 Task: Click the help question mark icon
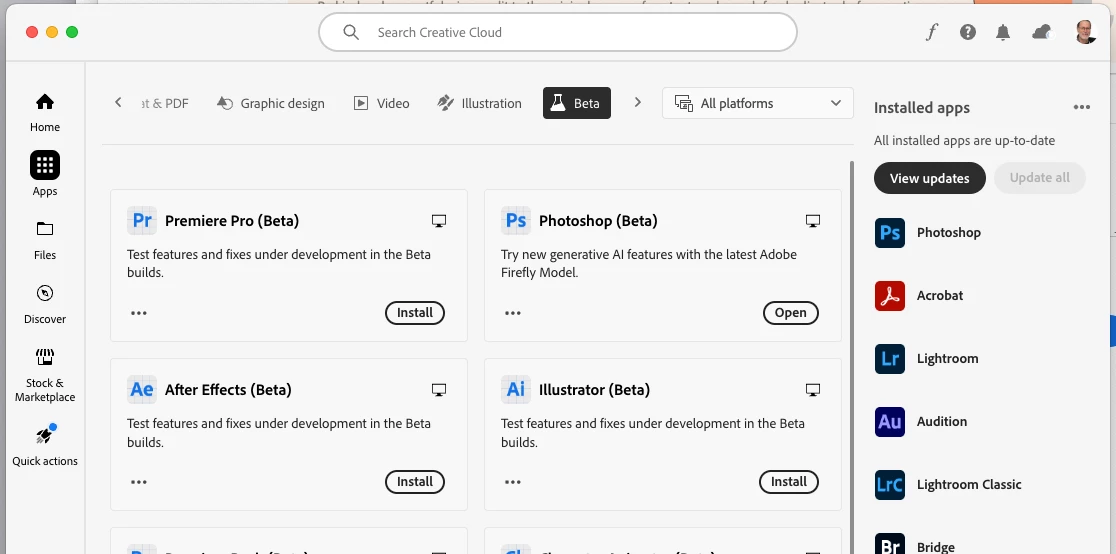[x=968, y=32]
